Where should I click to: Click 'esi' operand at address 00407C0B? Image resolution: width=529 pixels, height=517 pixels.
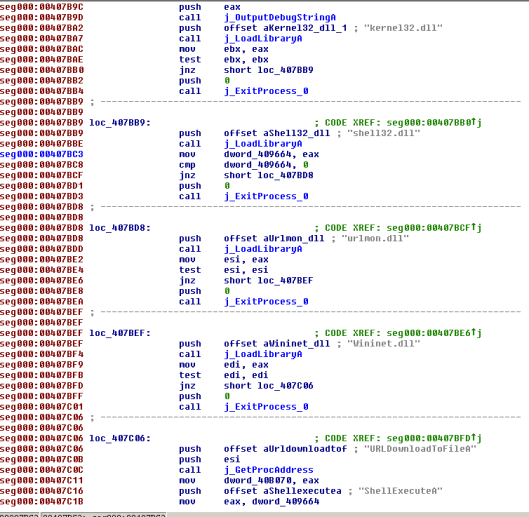[232, 459]
